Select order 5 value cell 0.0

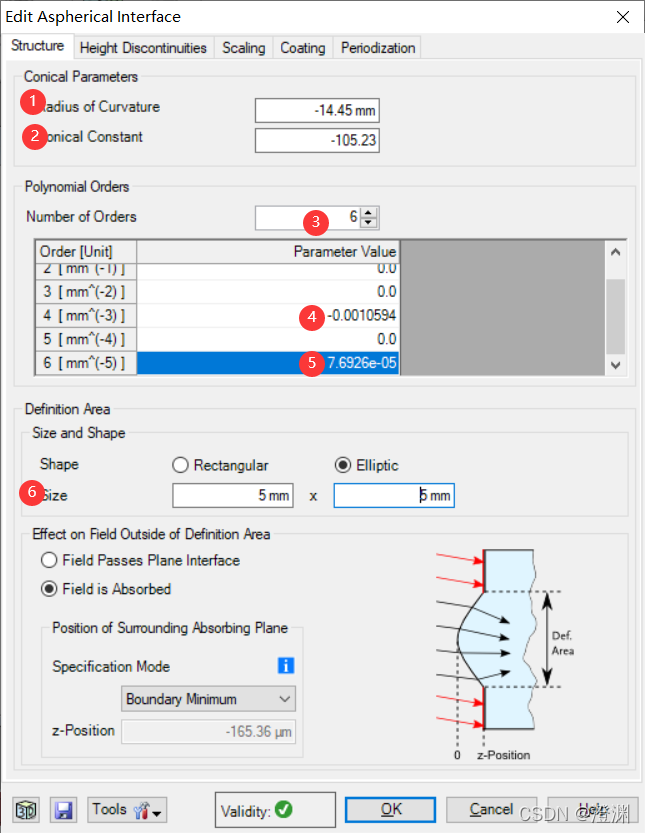pos(268,339)
